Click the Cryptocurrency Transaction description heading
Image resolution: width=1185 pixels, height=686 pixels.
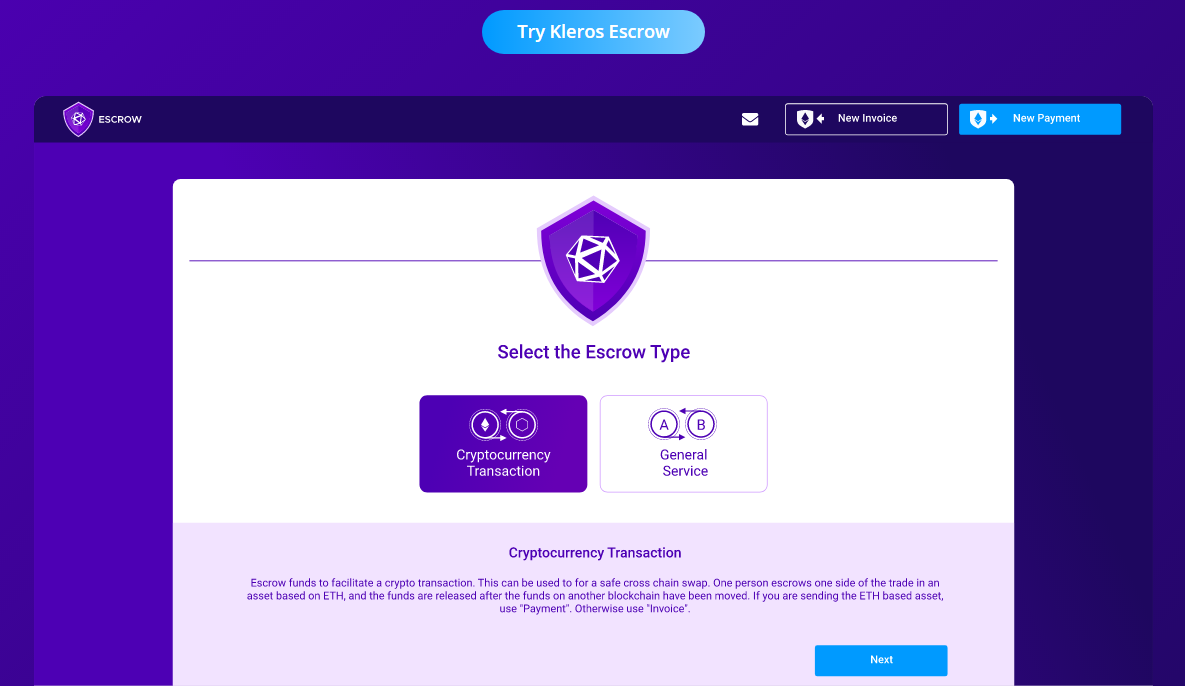click(x=595, y=553)
